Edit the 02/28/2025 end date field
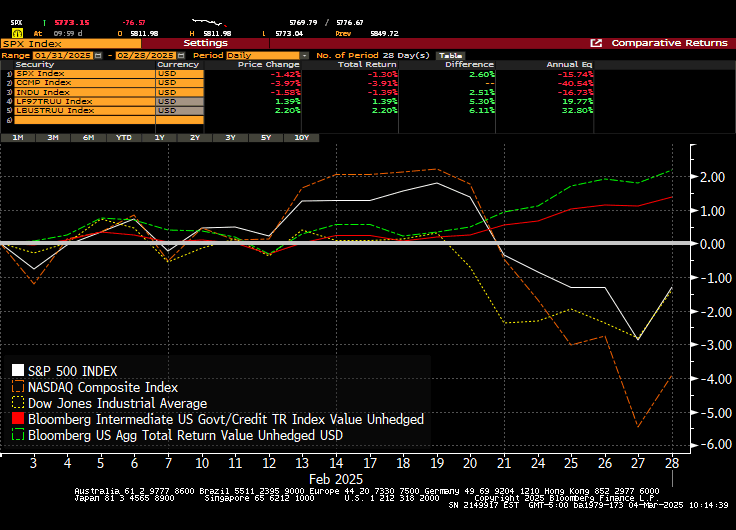Screen dimensions: 736x530 [x=146, y=55]
